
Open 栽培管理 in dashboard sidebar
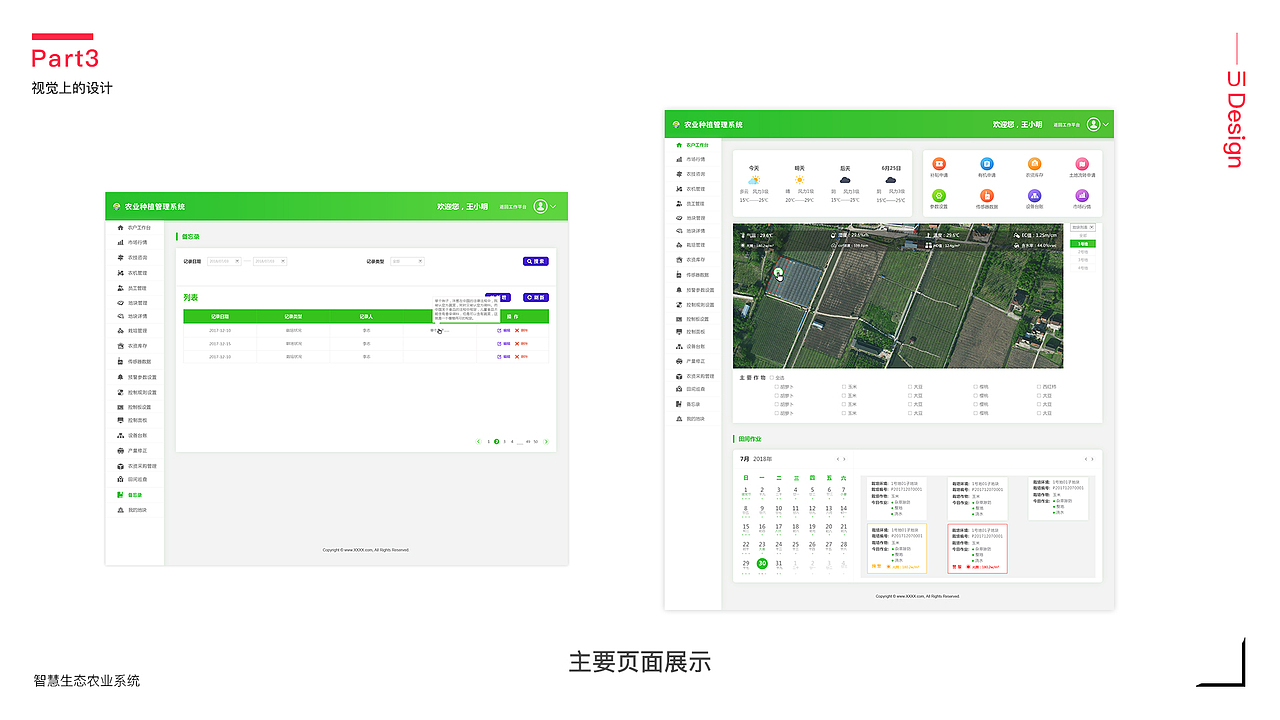(695, 245)
